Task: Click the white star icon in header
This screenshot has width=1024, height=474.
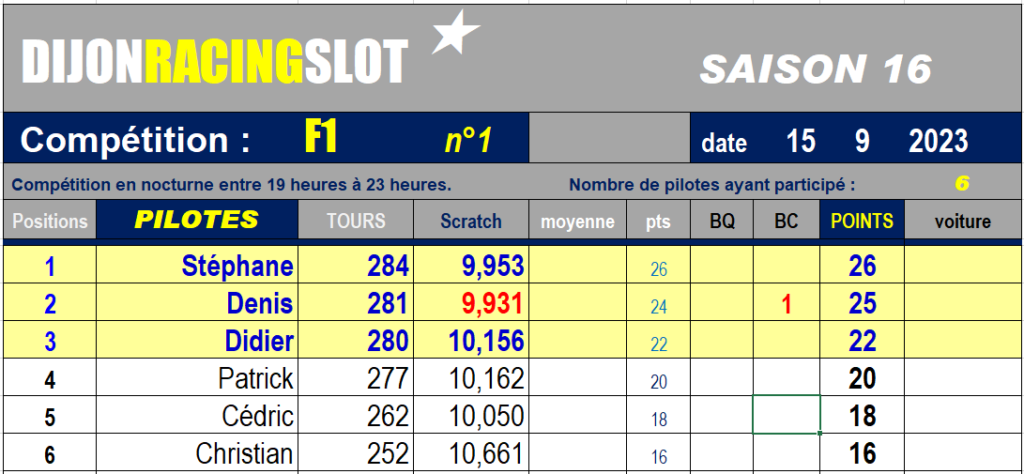Action: (455, 32)
